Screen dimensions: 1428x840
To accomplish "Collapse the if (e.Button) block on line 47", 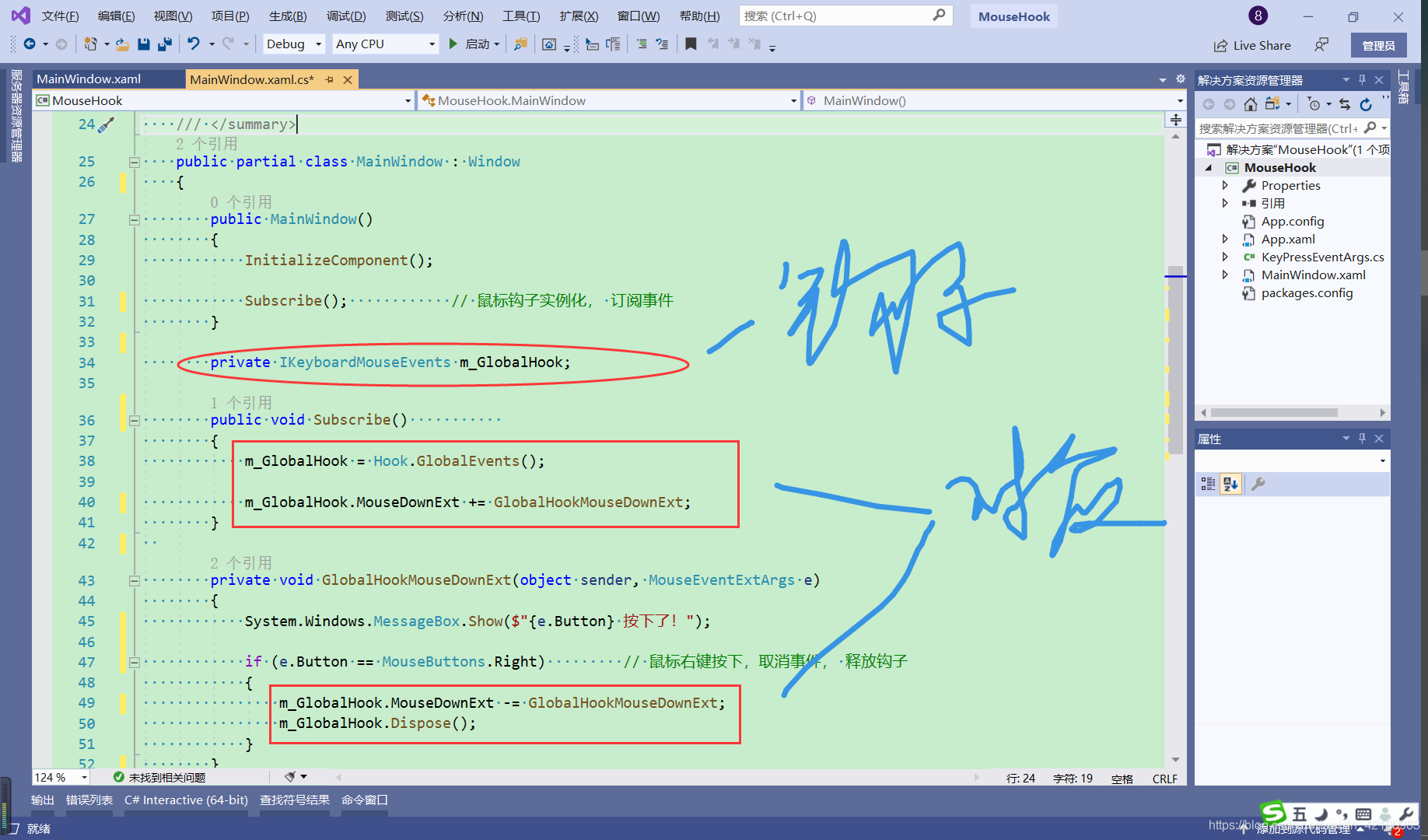I will [134, 663].
